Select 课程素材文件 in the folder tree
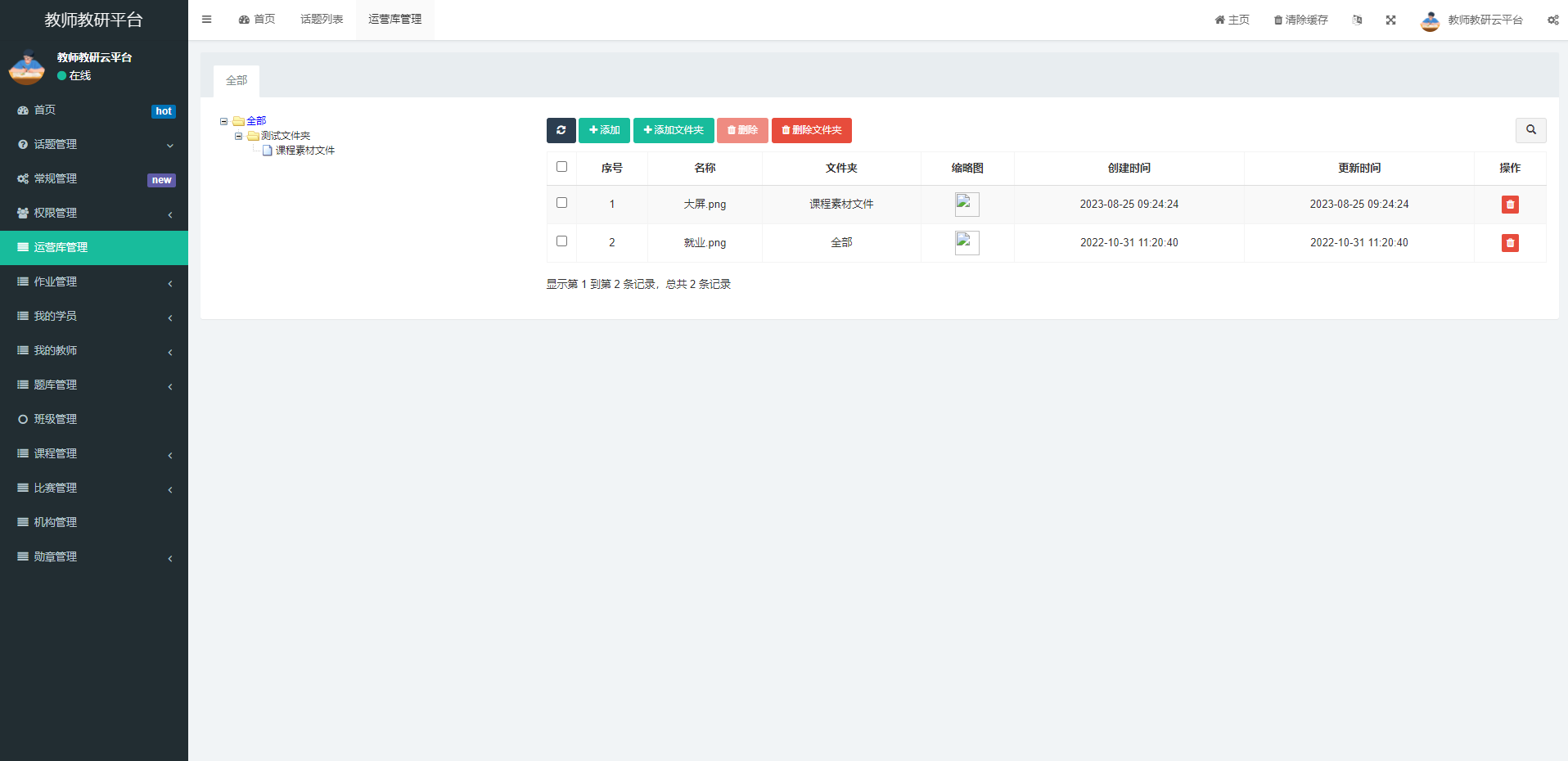Viewport: 1568px width, 761px height. coord(304,151)
